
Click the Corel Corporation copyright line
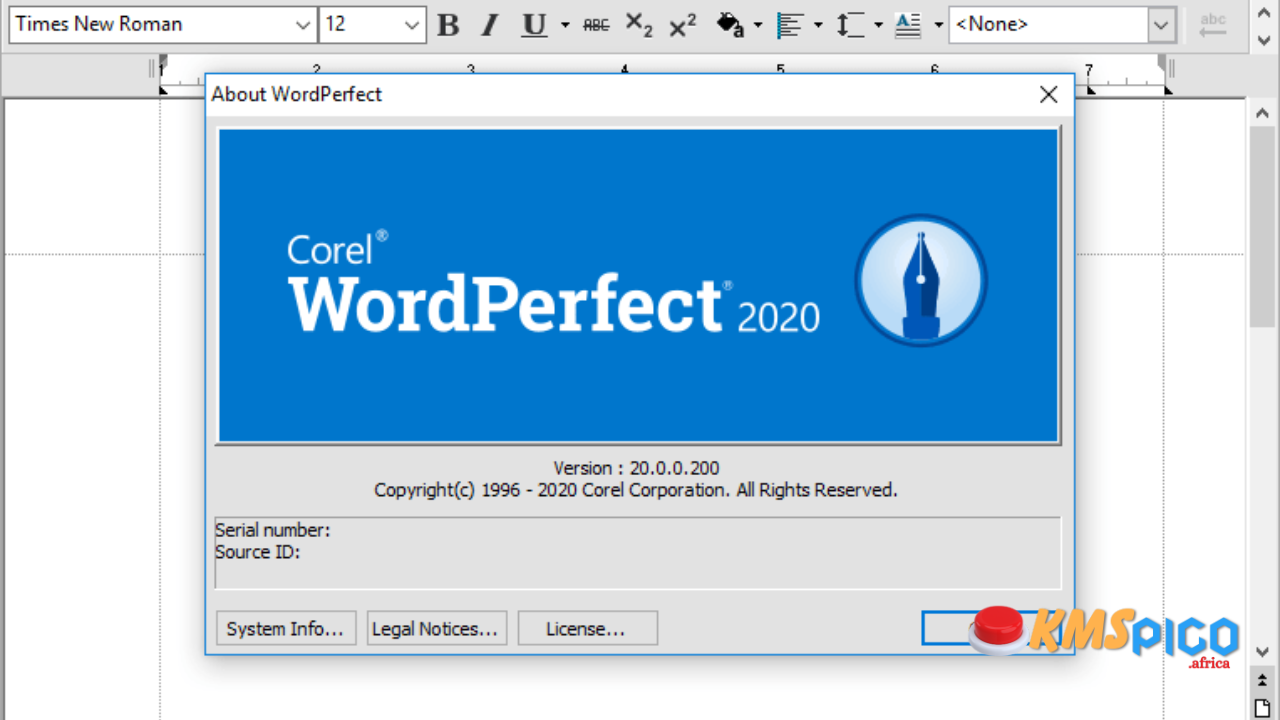click(x=636, y=490)
